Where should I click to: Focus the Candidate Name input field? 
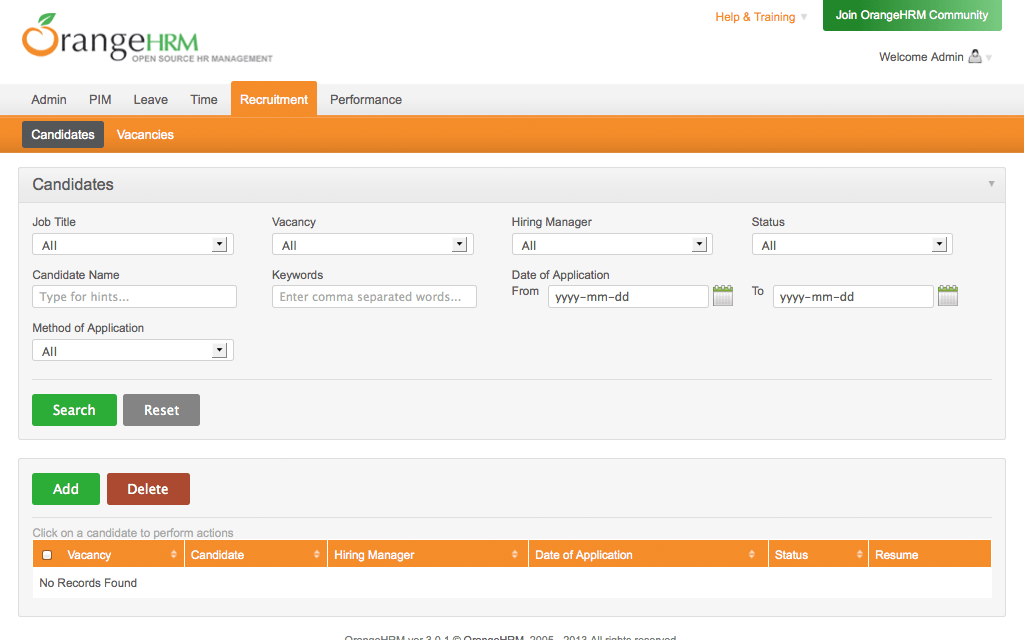[134, 297]
